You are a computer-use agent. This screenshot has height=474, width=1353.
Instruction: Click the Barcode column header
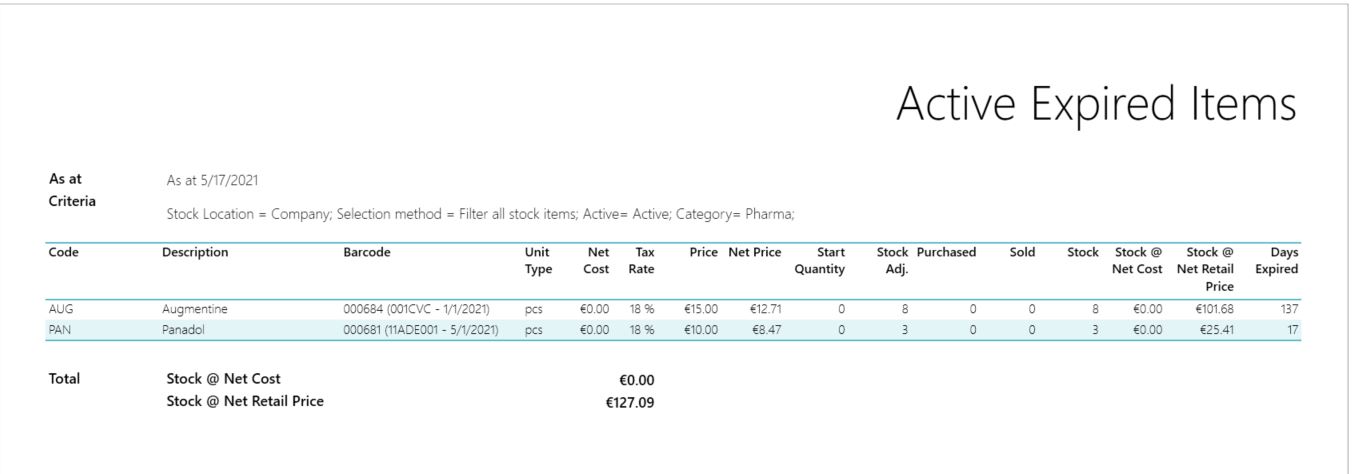367,253
